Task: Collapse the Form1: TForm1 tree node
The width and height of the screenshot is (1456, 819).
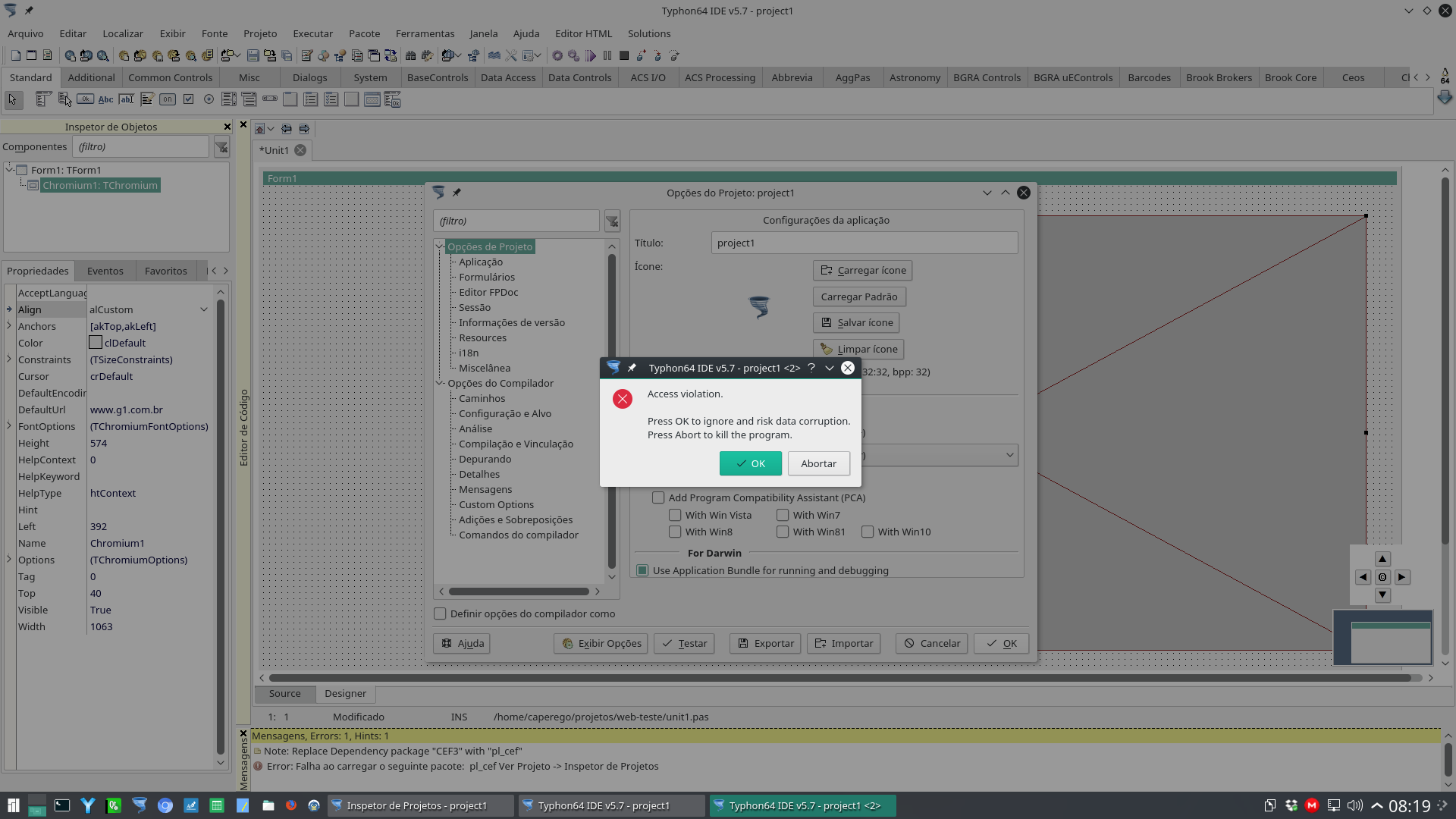Action: coord(9,170)
